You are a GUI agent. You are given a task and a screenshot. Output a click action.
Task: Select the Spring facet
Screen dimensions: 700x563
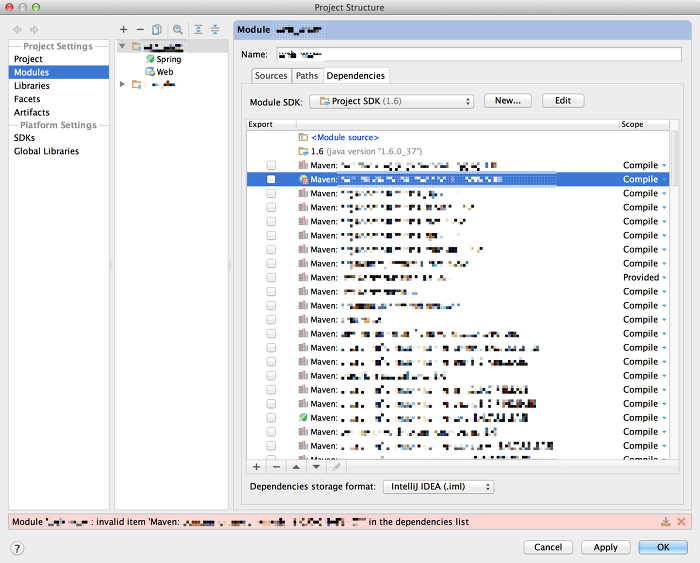tap(163, 59)
